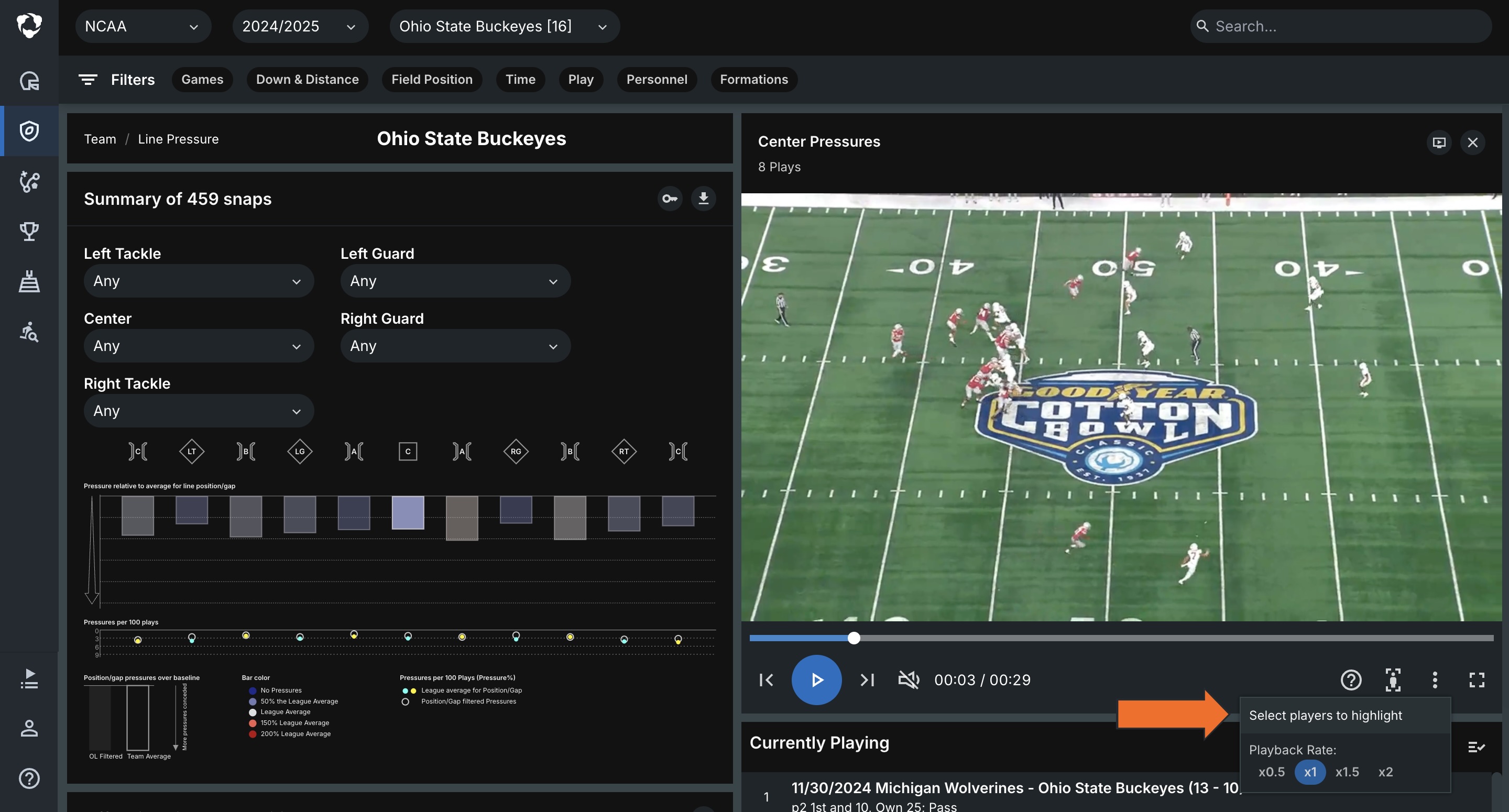This screenshot has width=1509, height=812.
Task: Open the Ohio State Buckeyes team dropdown
Action: tap(505, 26)
